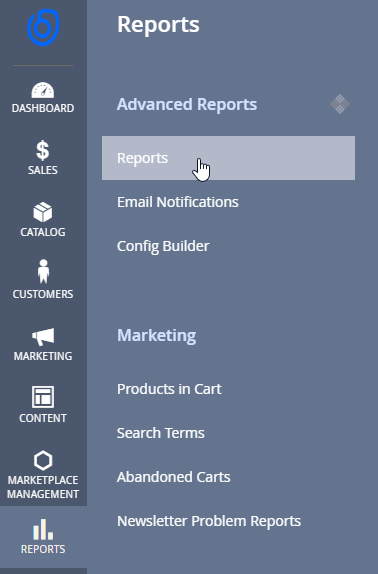Click the Reports panel title

pyautogui.click(x=158, y=25)
